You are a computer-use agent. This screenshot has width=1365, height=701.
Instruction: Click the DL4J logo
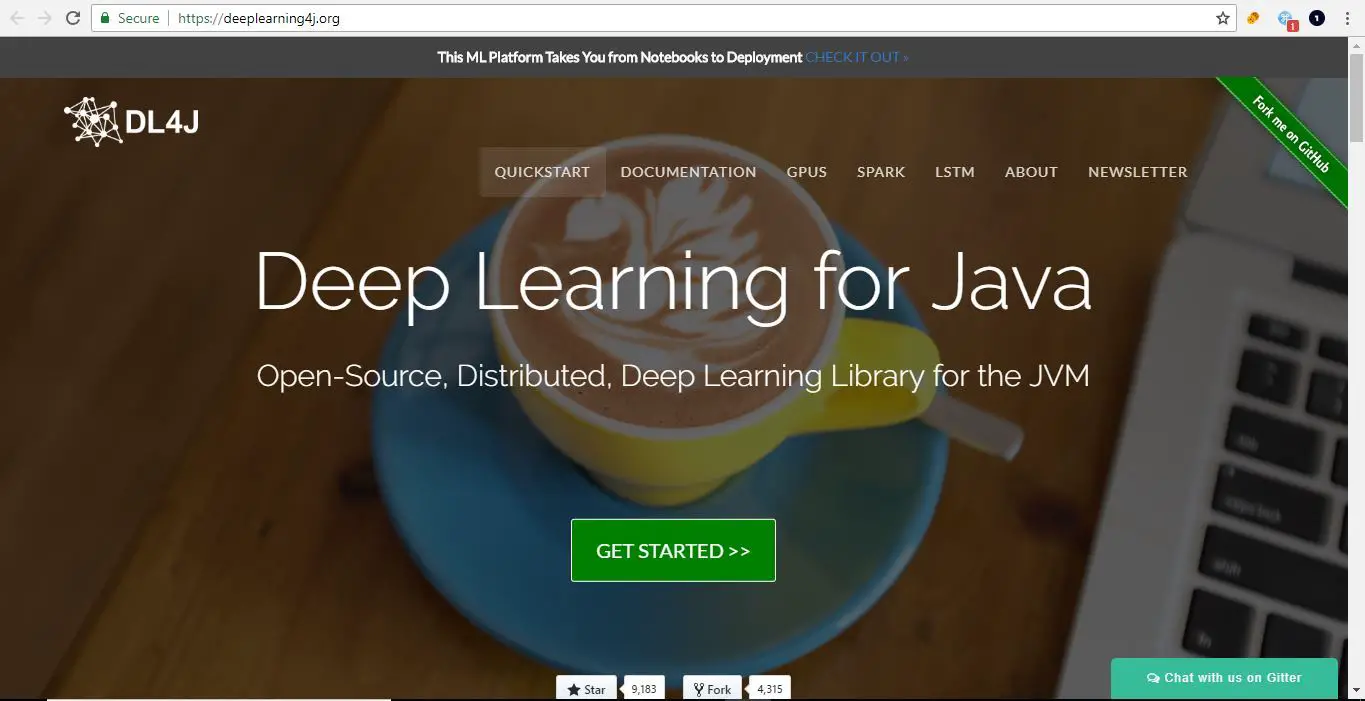tap(131, 121)
